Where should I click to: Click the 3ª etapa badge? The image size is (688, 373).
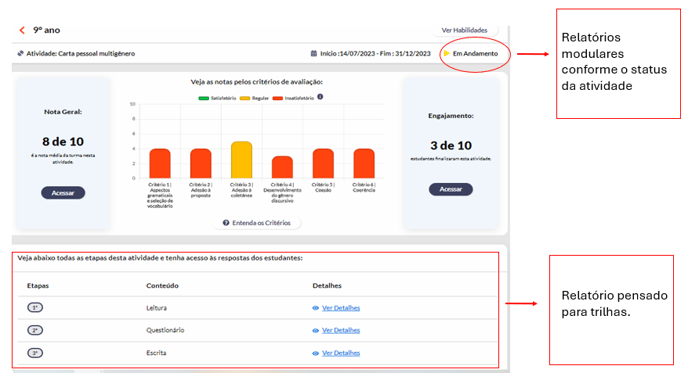pyautogui.click(x=35, y=353)
